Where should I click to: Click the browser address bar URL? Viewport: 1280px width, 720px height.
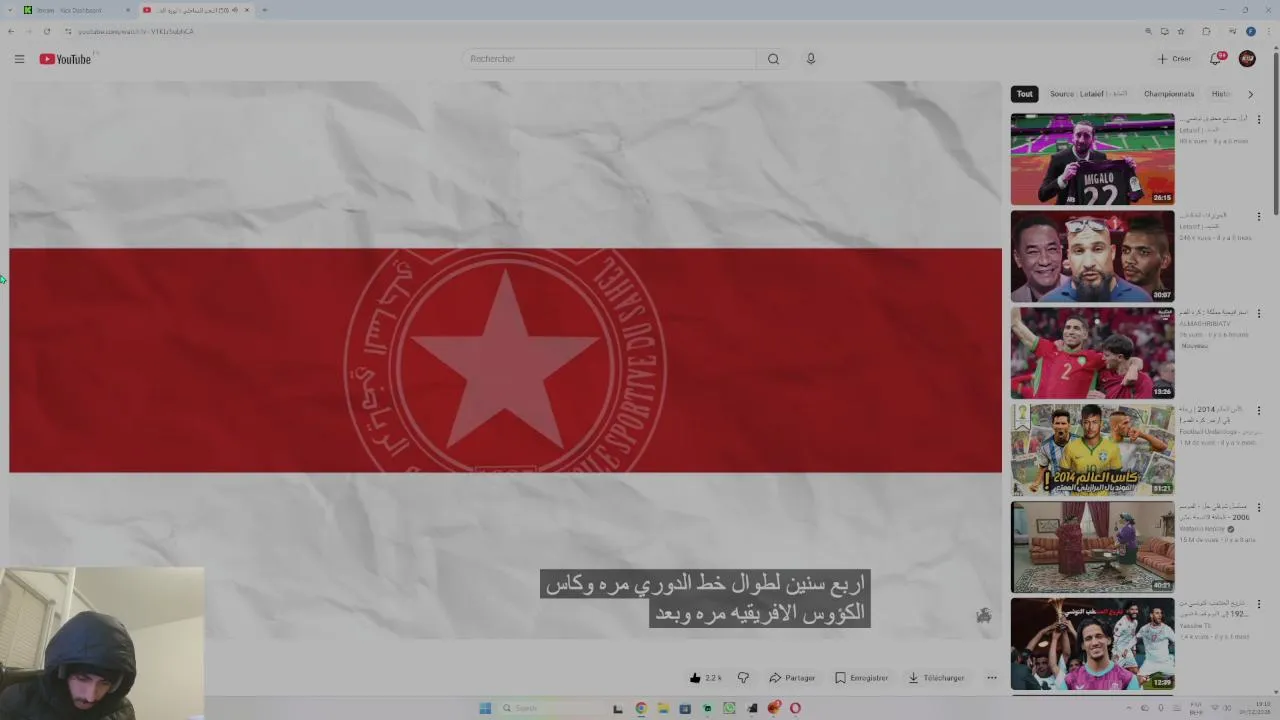(x=136, y=31)
